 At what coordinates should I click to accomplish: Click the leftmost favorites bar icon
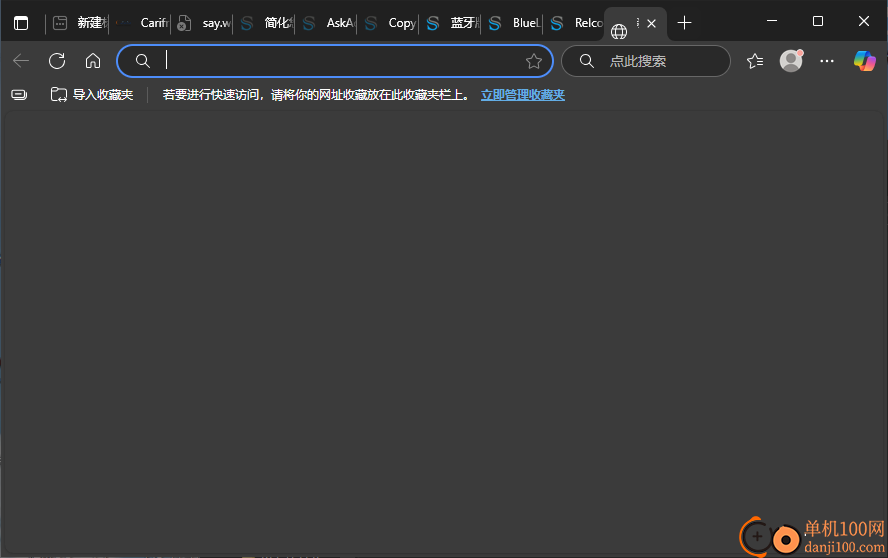19,95
